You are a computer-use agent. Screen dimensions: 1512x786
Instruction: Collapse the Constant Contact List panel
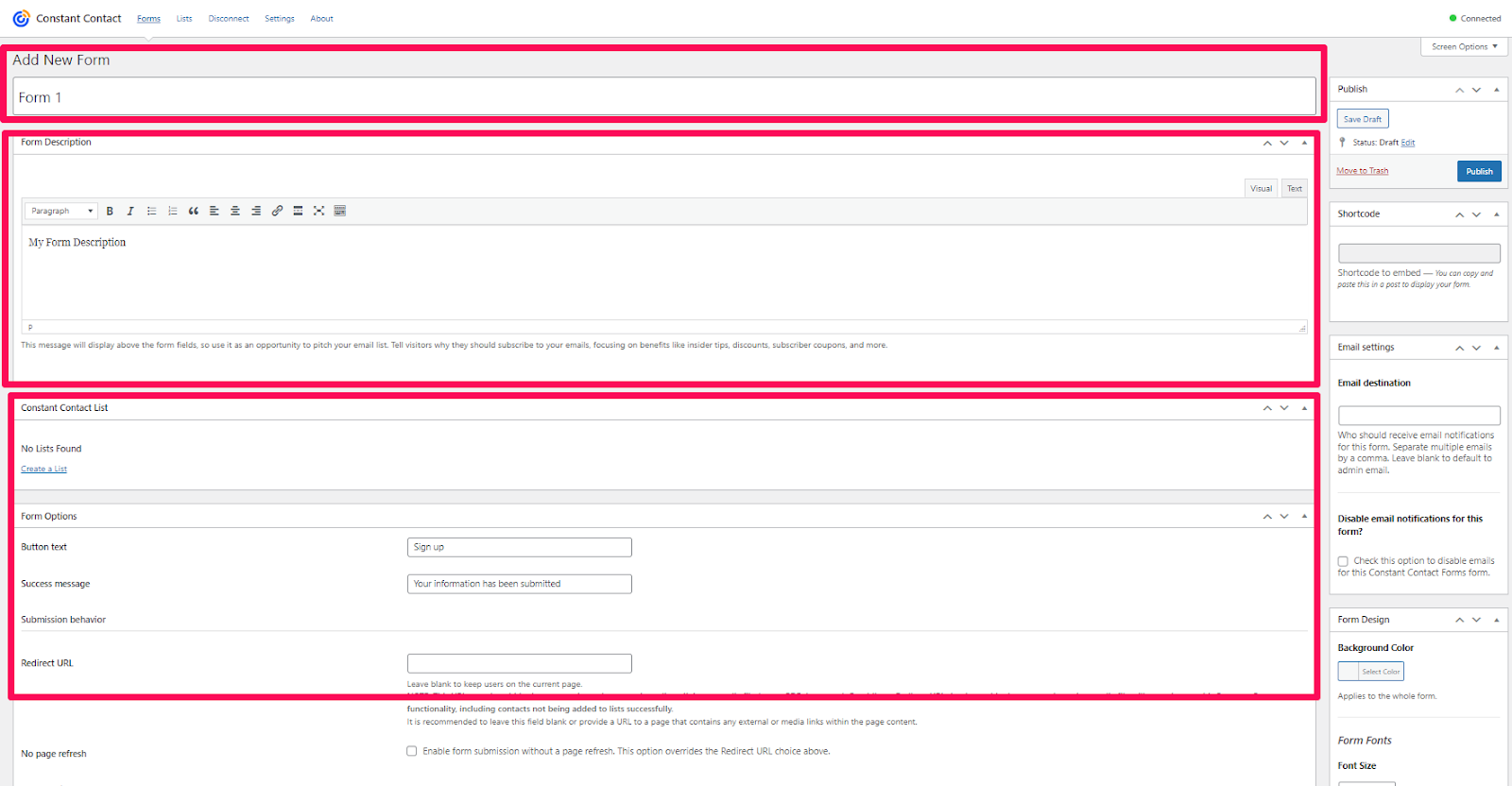pyautogui.click(x=1305, y=408)
